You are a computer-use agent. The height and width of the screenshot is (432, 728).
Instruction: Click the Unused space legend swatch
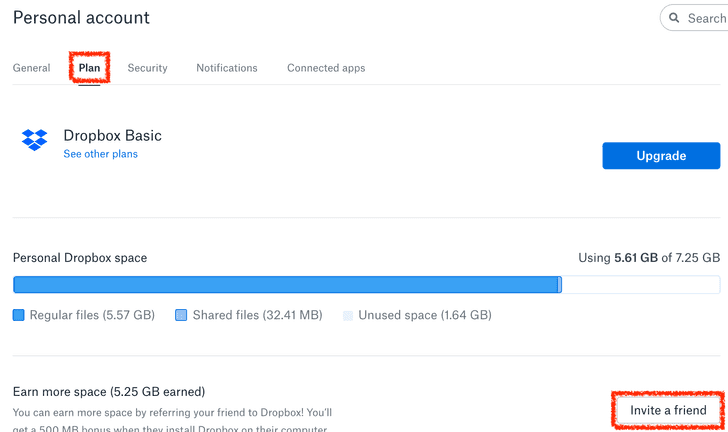click(348, 315)
